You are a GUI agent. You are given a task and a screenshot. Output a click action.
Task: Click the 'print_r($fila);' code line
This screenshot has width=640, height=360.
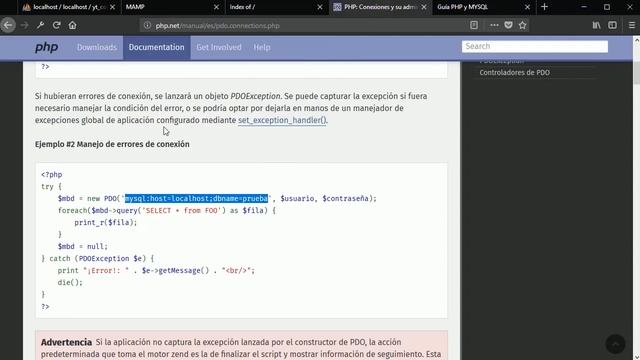(x=106, y=222)
